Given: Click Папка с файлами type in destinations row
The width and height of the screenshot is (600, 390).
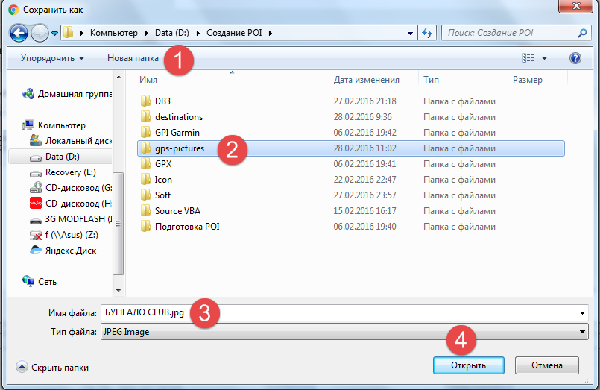Looking at the screenshot, I should [459, 117].
